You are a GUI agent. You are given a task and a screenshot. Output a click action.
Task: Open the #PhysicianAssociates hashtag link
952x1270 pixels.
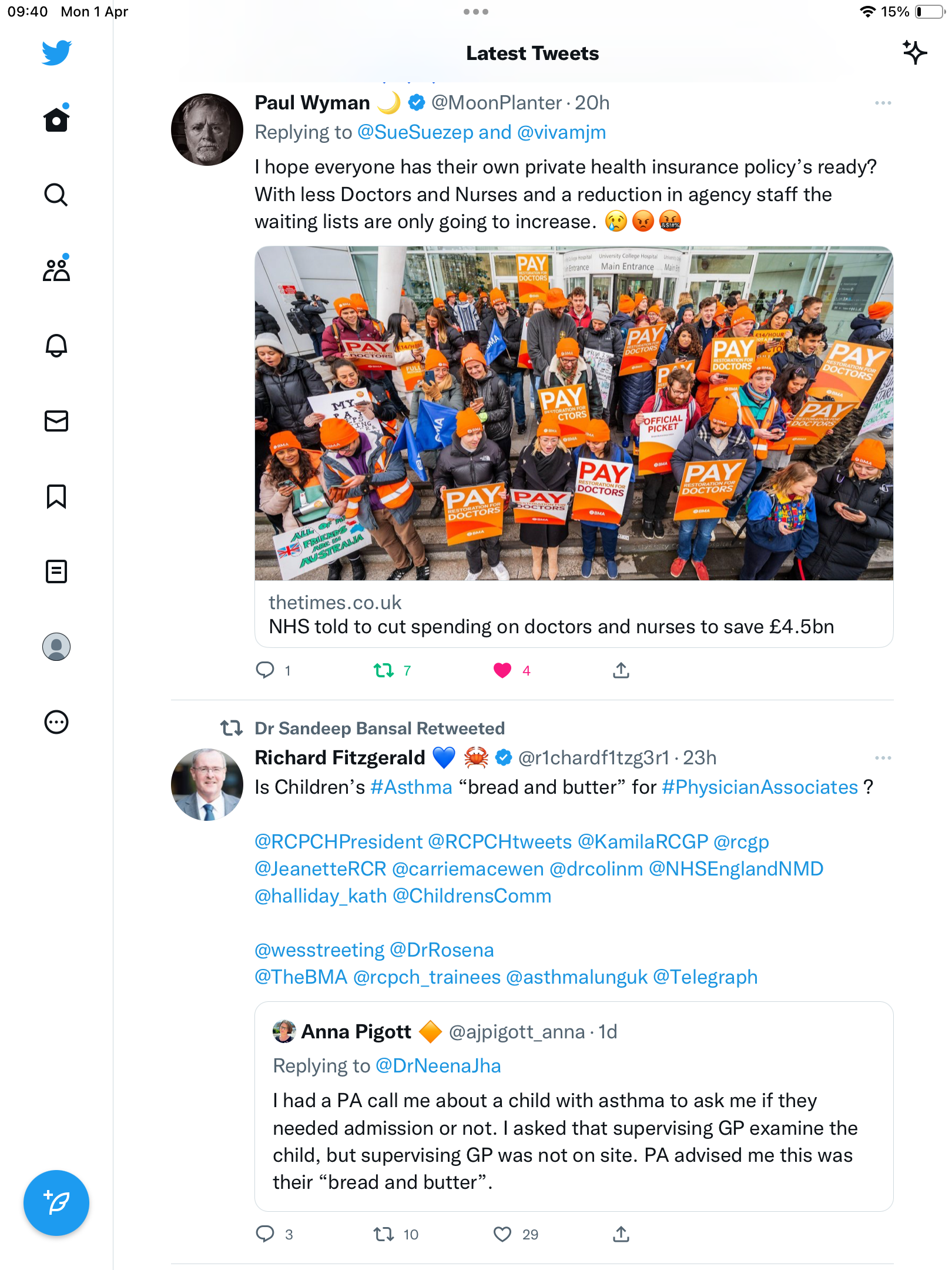click(x=760, y=787)
